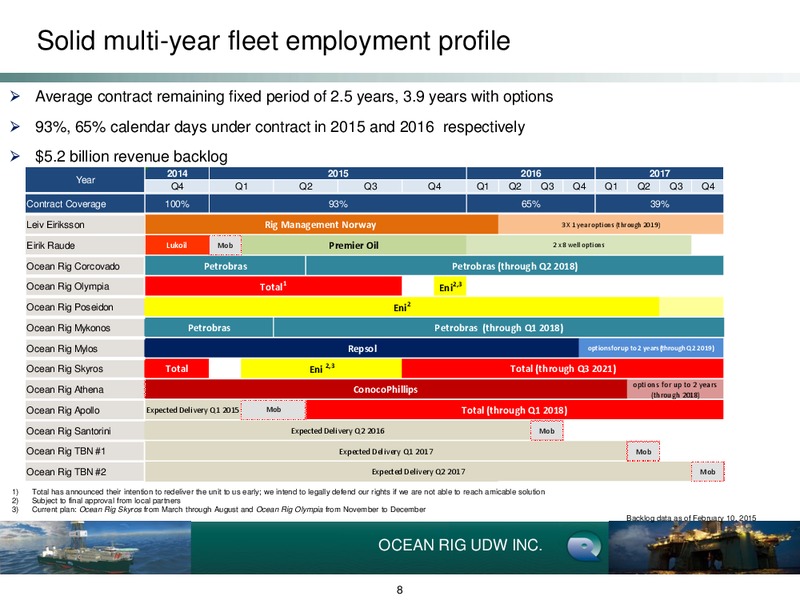This screenshot has height=600, width=800.
Task: Click the 'Premier Oil' green bar
Action: pyautogui.click(x=354, y=245)
